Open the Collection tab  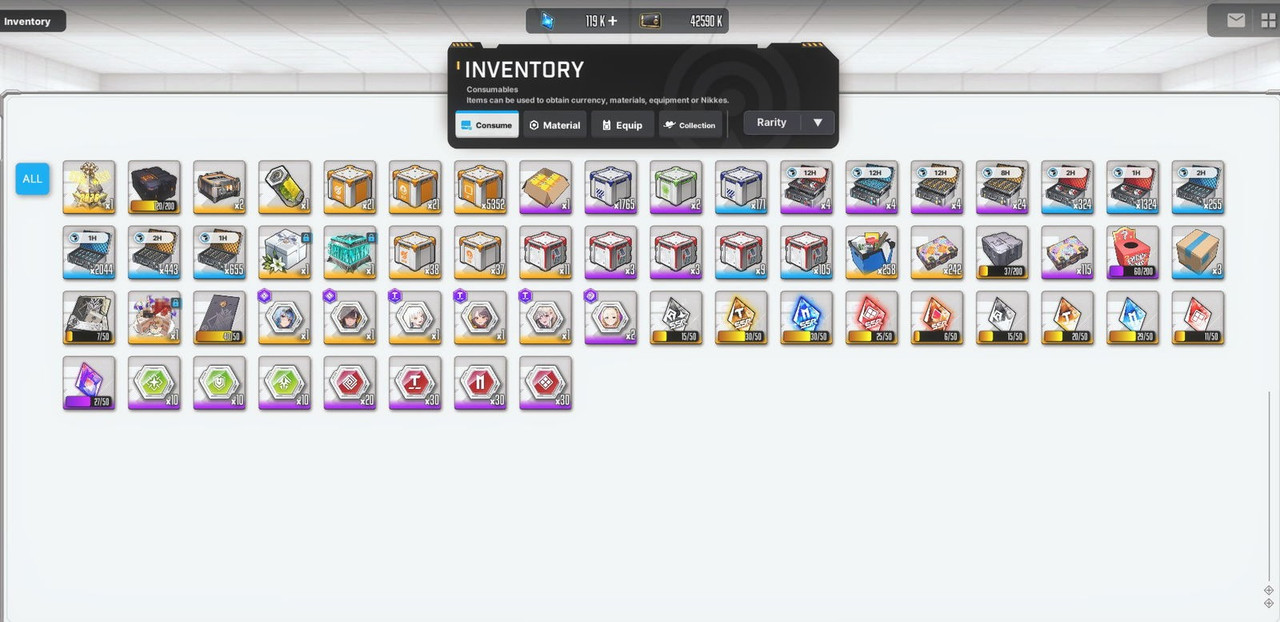(x=690, y=125)
